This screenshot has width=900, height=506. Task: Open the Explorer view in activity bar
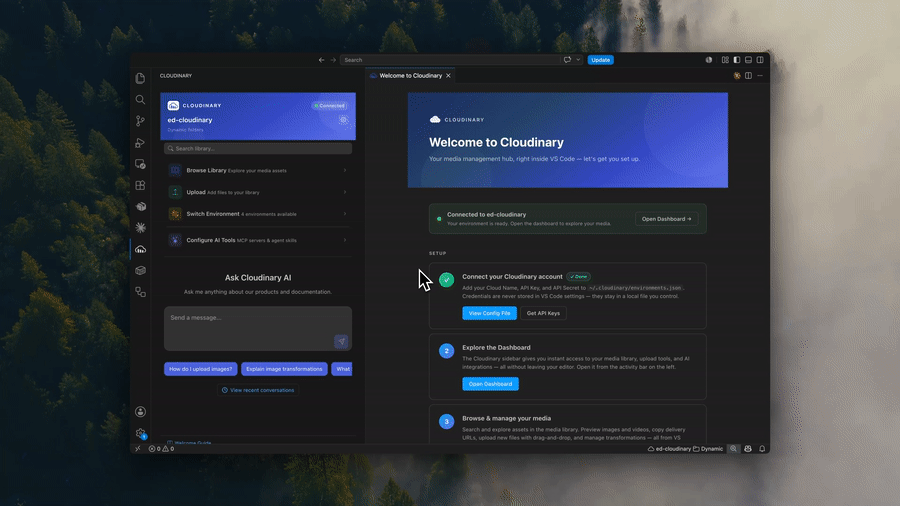[x=140, y=78]
